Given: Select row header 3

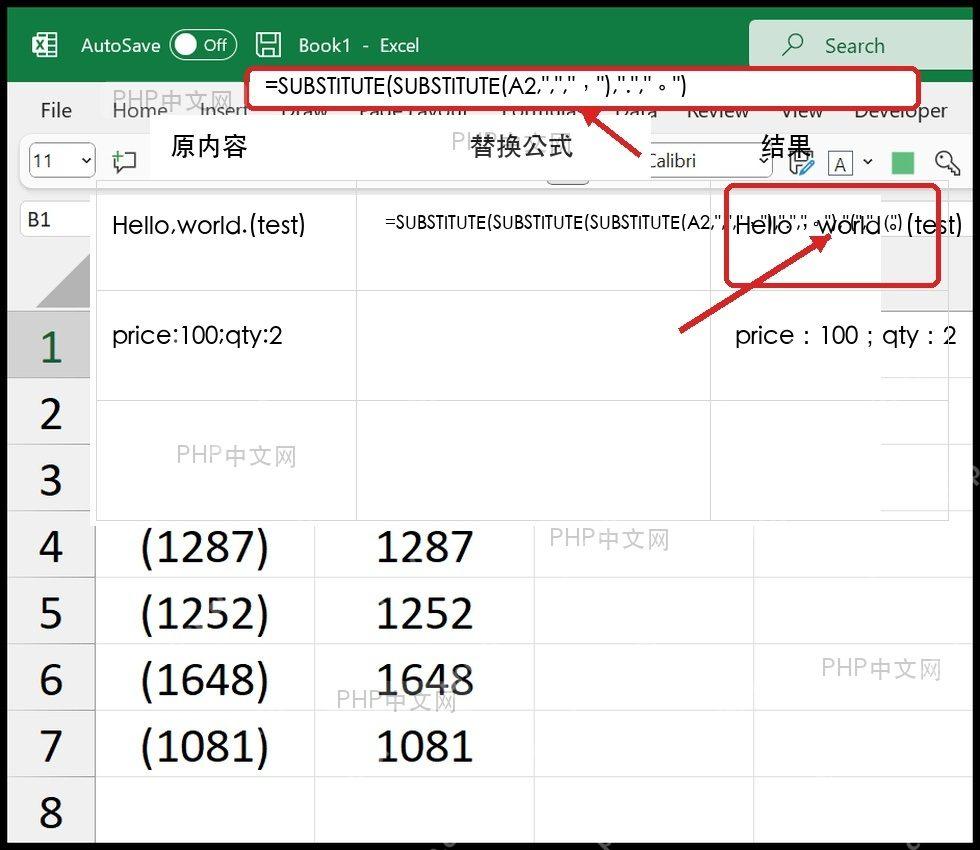Looking at the screenshot, I should pos(51,479).
